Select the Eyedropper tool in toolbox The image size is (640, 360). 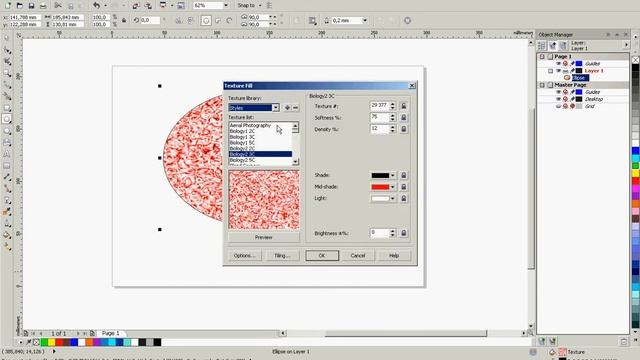pyautogui.click(x=7, y=212)
